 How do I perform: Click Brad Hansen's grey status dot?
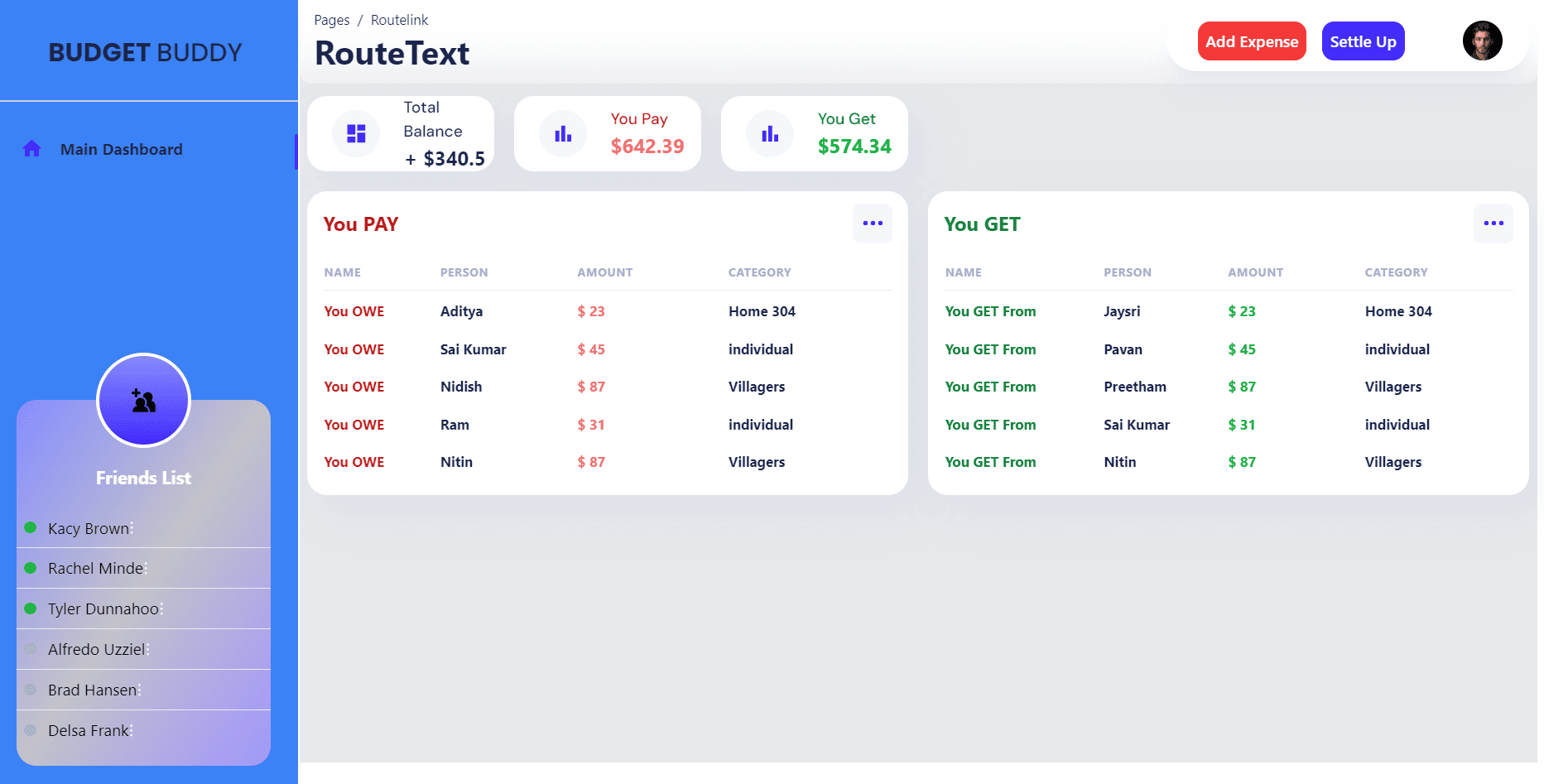click(x=31, y=690)
